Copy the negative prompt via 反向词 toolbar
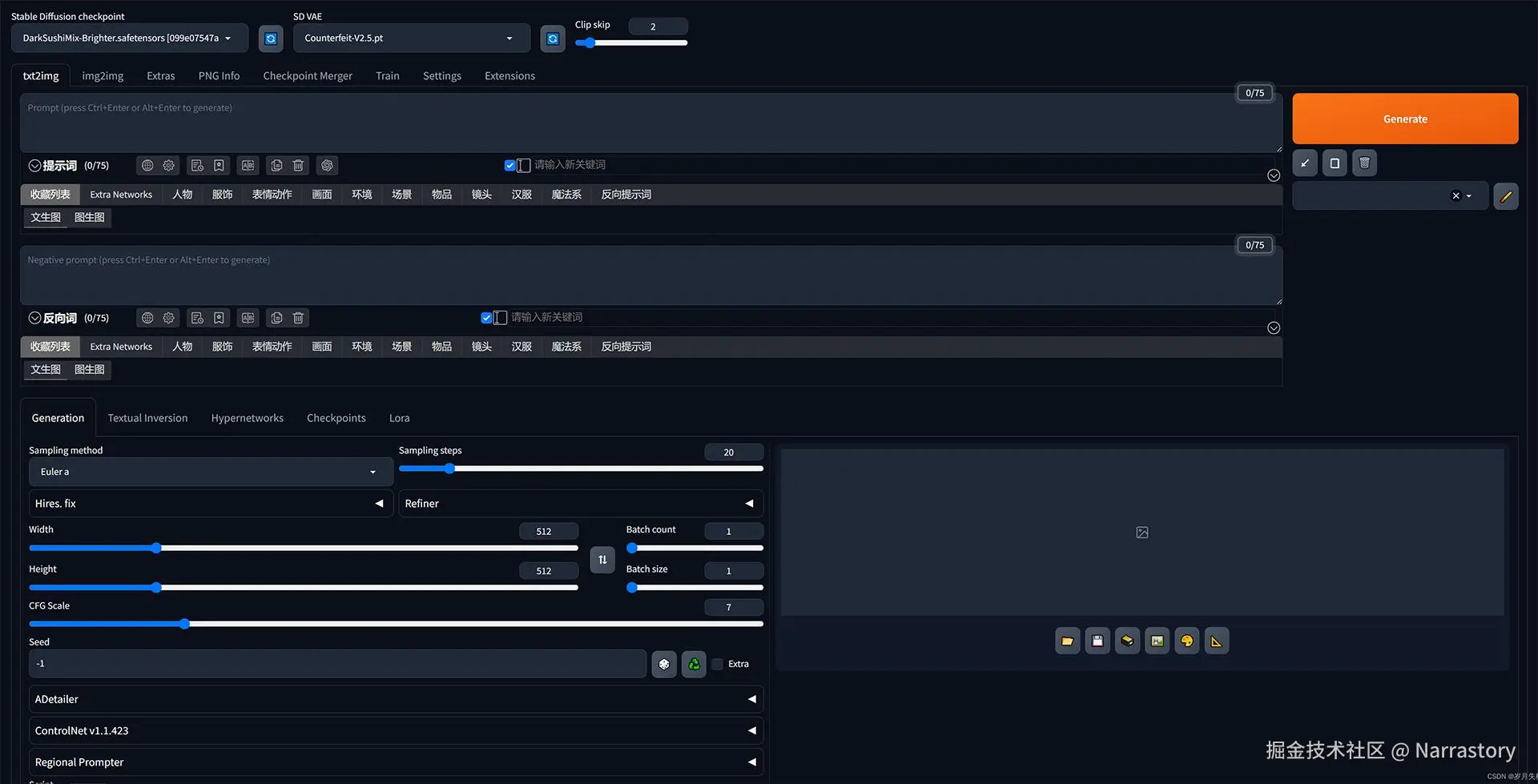This screenshot has width=1538, height=784. tap(276, 318)
